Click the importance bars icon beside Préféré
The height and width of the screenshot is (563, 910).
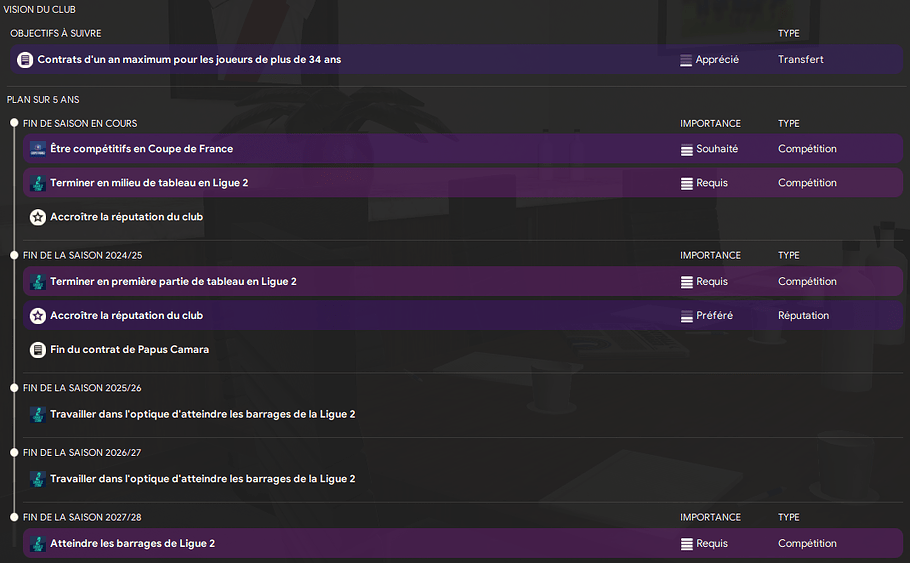click(687, 316)
